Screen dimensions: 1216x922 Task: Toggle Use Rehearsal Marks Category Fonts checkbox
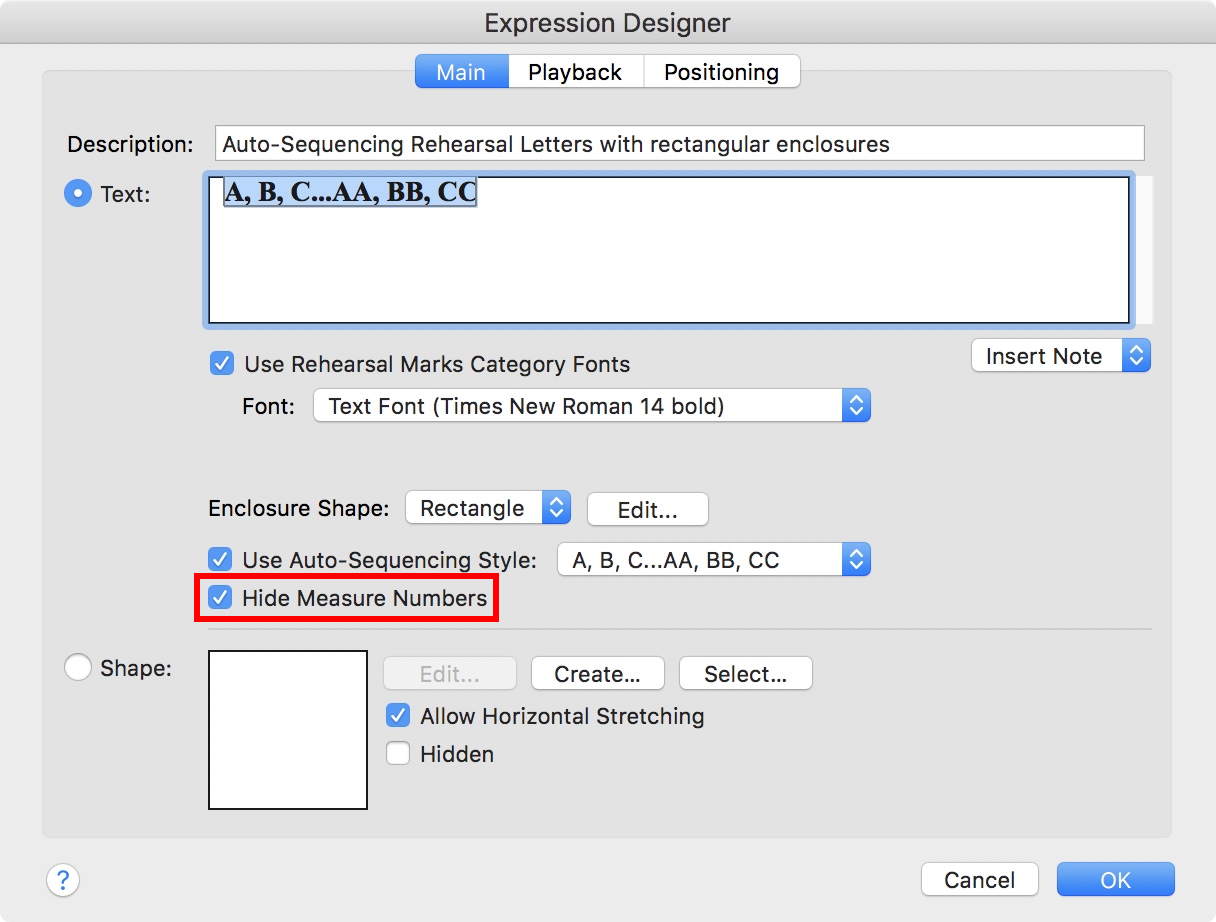pyautogui.click(x=222, y=364)
